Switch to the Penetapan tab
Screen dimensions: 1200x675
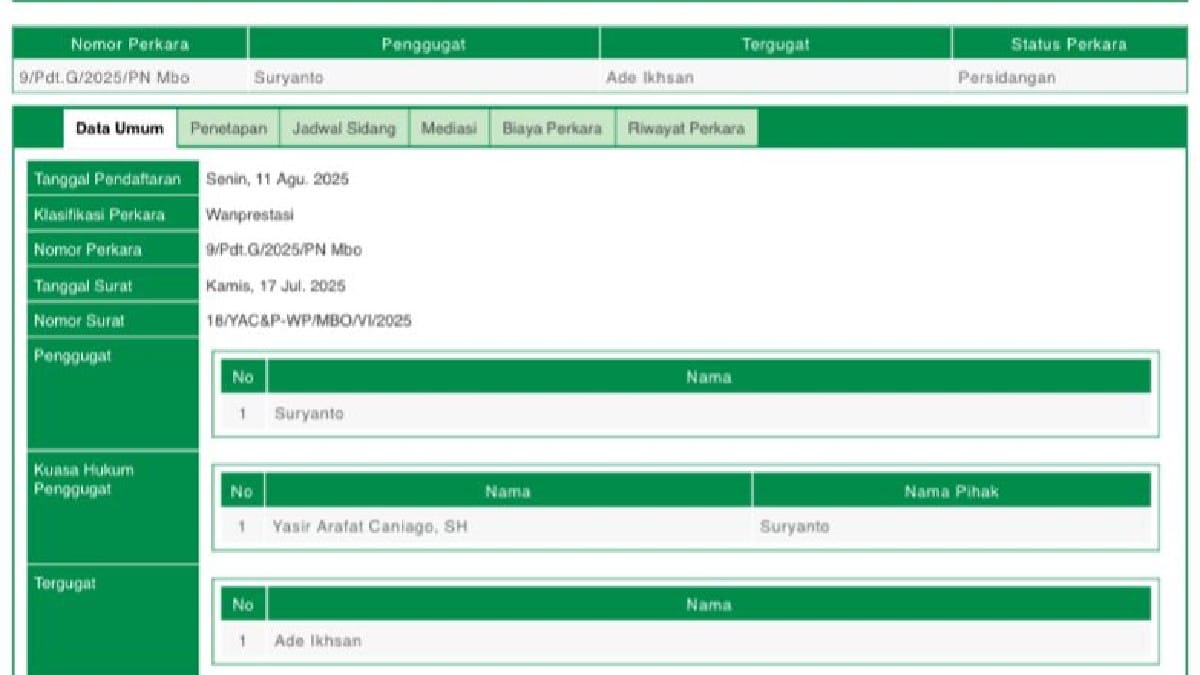coord(228,129)
